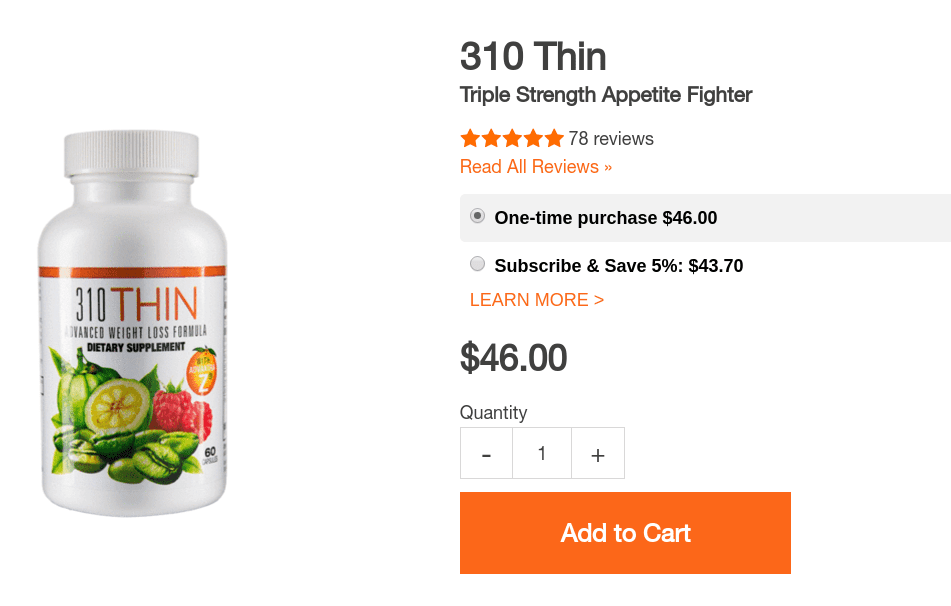Click the Triple Strength Appetite Fighter subtitle
Image resolution: width=951 pixels, height=606 pixels.
(606, 95)
